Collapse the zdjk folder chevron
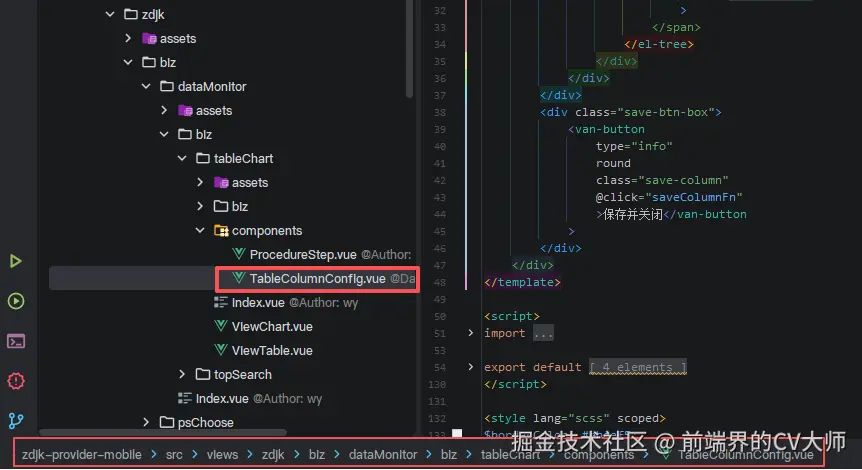 pos(110,14)
